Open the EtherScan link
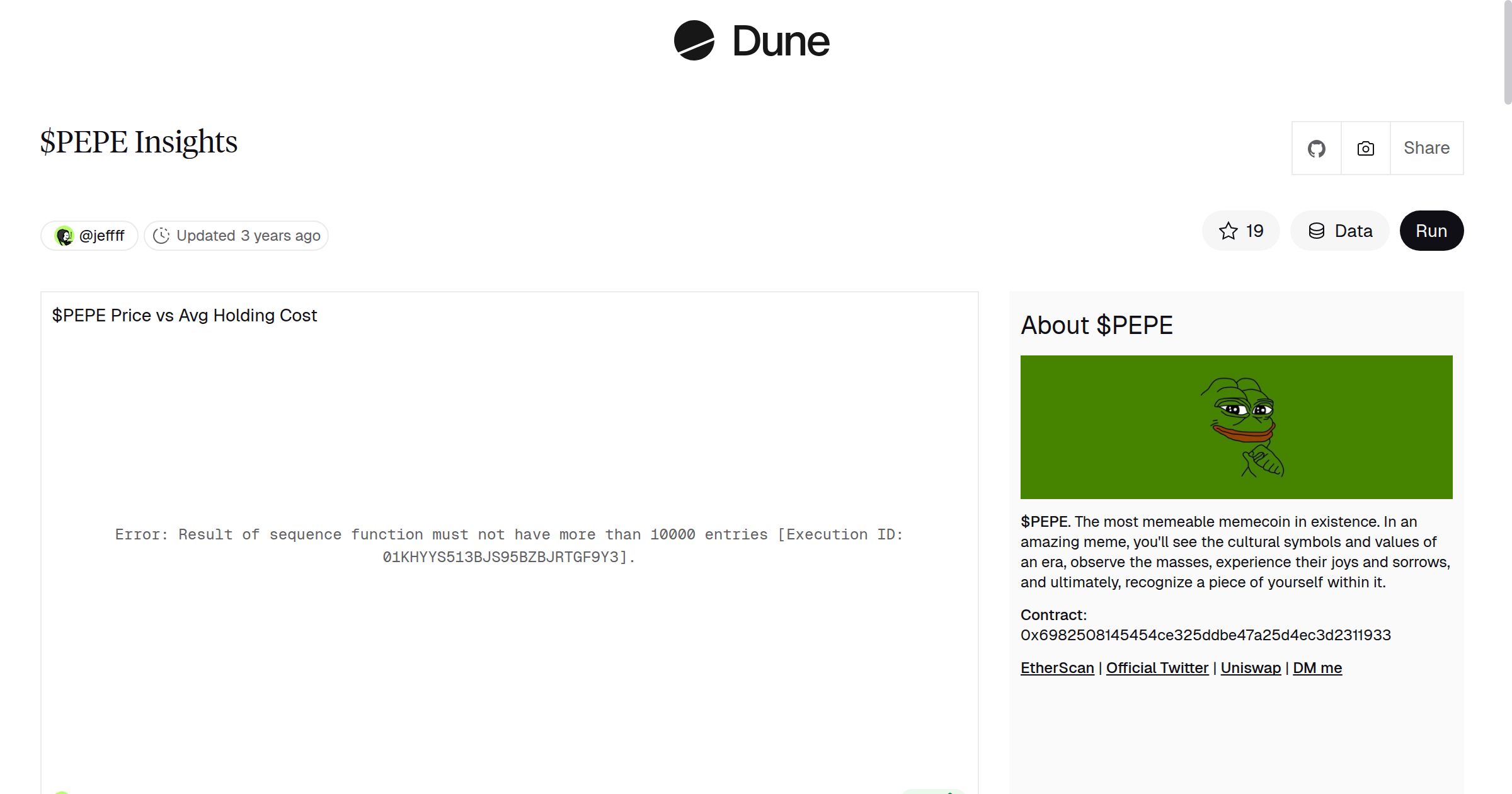The width and height of the screenshot is (1512, 794). click(1057, 667)
